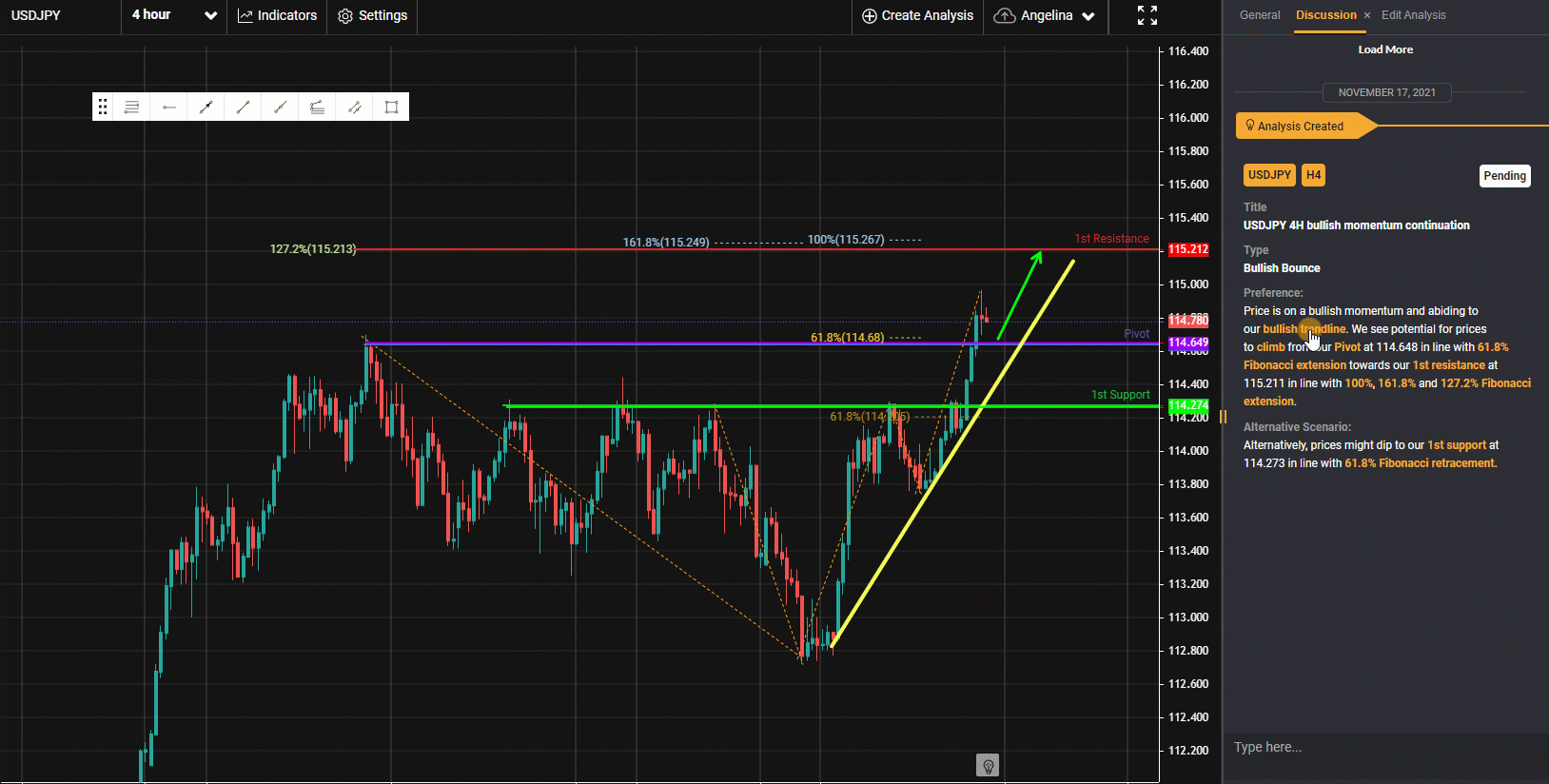Screen dimensions: 1549x784
Task: Click the green 114.274 support price label
Action: (1188, 405)
